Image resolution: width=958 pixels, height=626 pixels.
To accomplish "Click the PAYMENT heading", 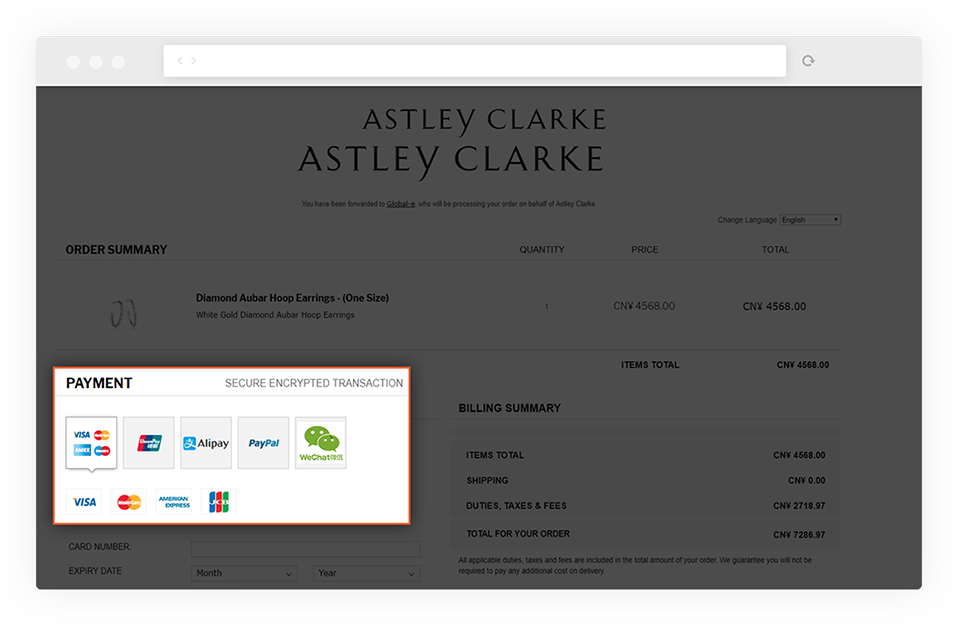I will coord(99,384).
